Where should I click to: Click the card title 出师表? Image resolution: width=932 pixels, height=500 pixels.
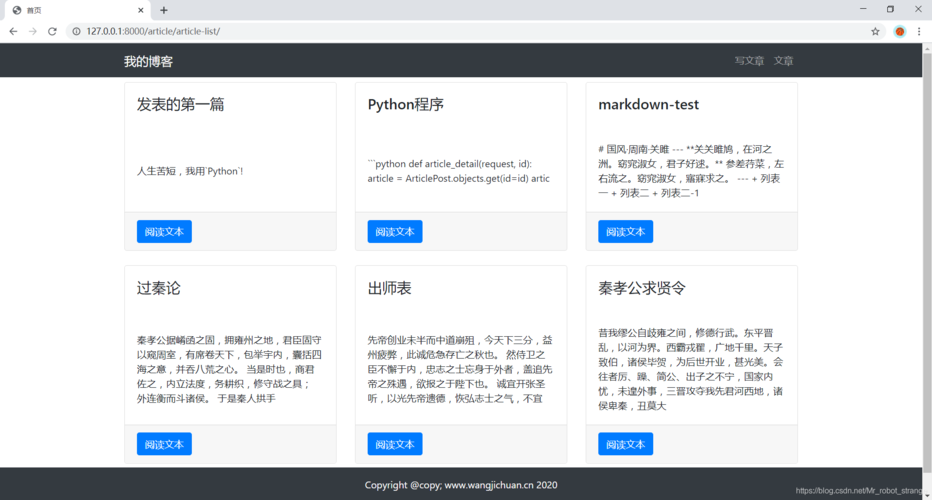click(x=389, y=288)
